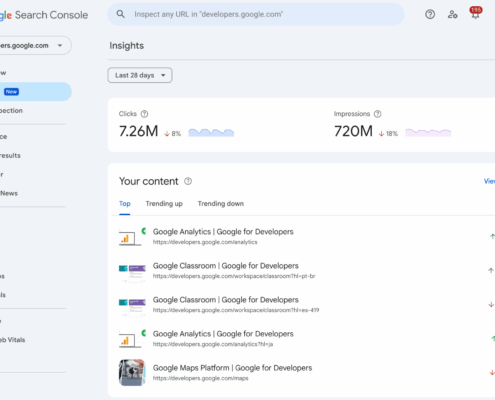
Task: Open the Last 28 days dropdown
Action: [140, 75]
